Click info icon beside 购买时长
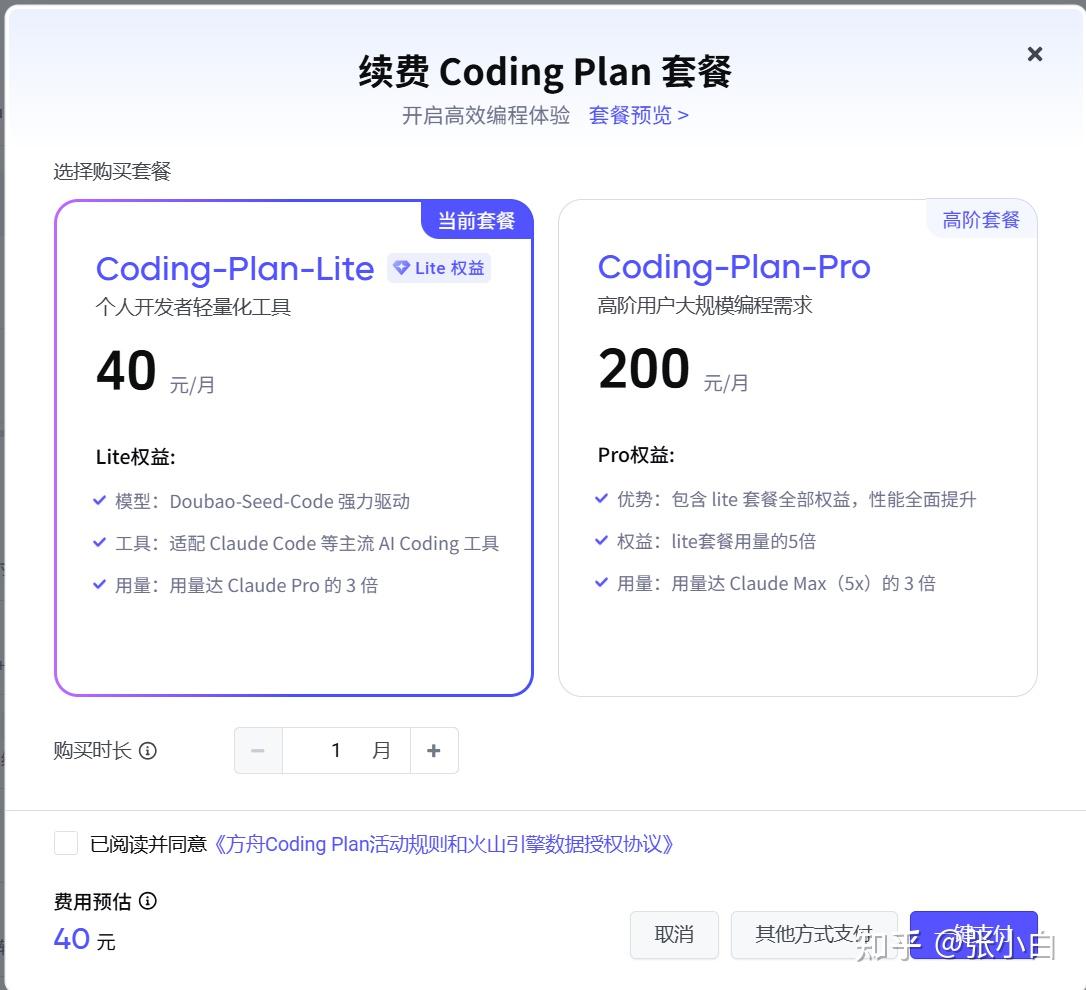This screenshot has height=990, width=1086. coord(148,750)
